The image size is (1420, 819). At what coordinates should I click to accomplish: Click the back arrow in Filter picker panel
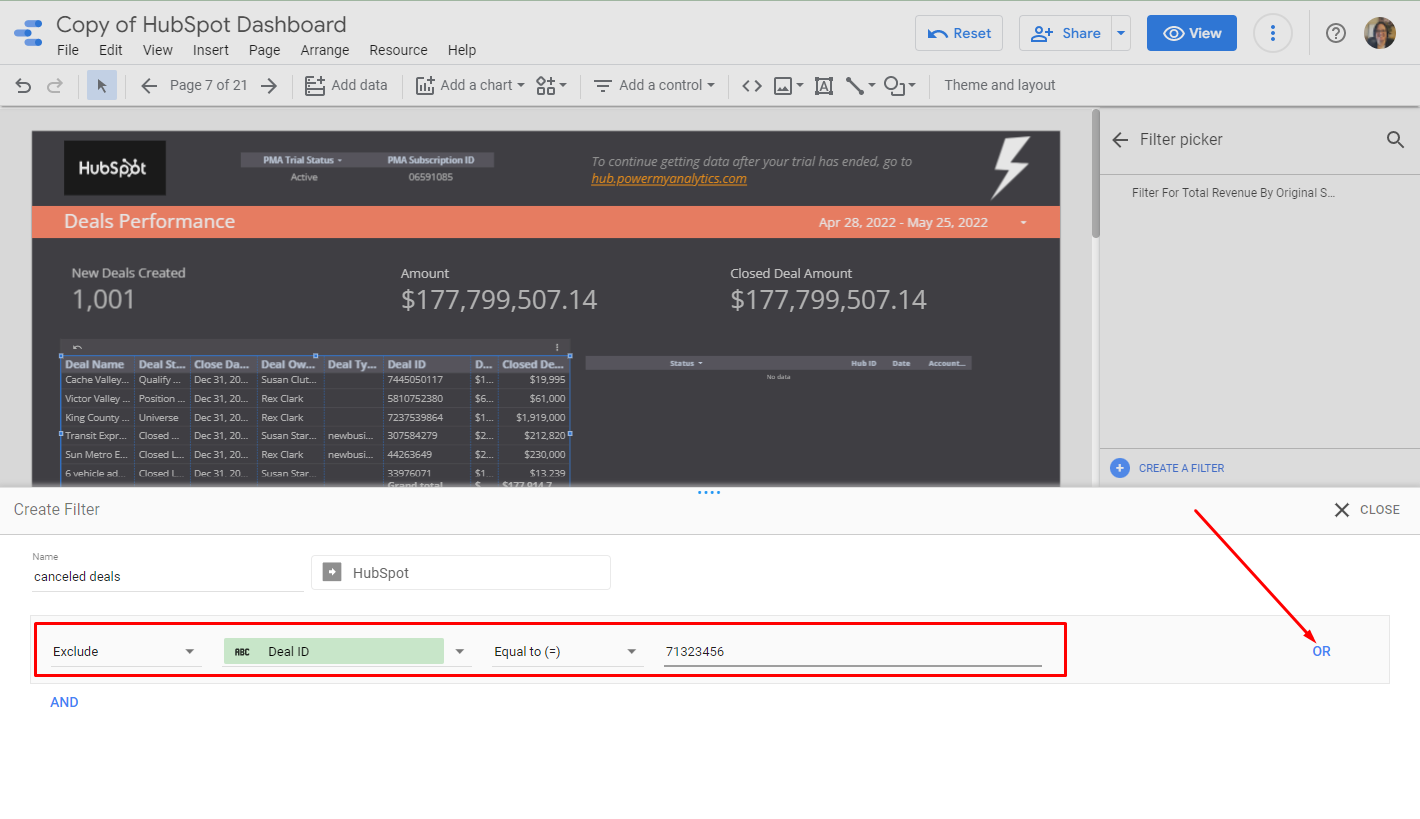1119,139
